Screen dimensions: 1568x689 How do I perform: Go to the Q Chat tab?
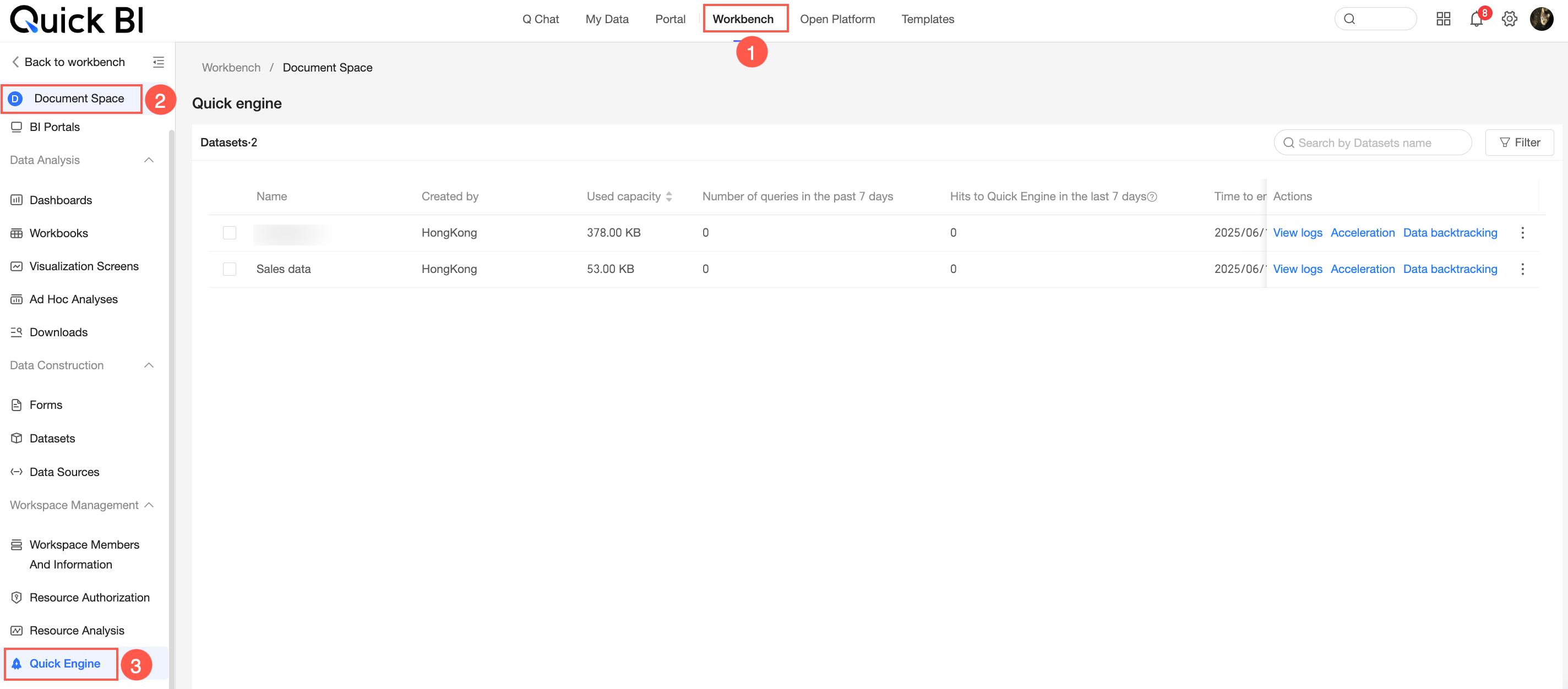tap(540, 19)
